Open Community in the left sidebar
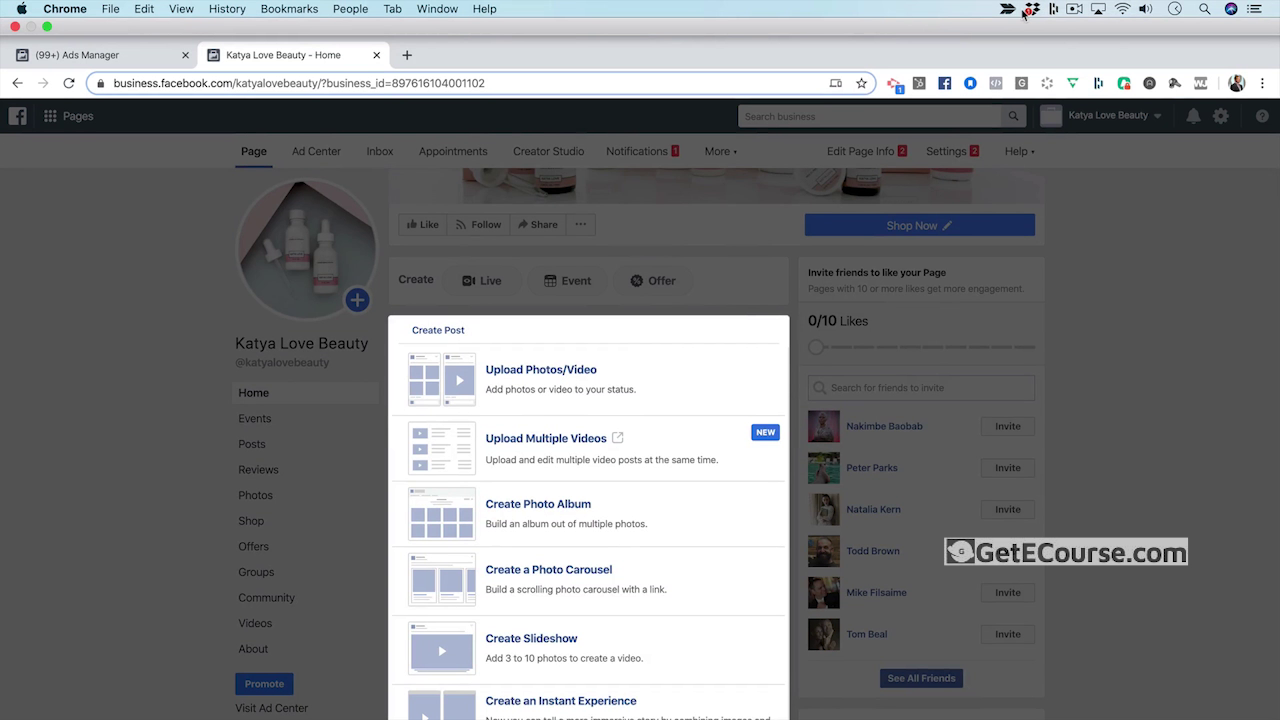This screenshot has height=720, width=1280. (266, 598)
